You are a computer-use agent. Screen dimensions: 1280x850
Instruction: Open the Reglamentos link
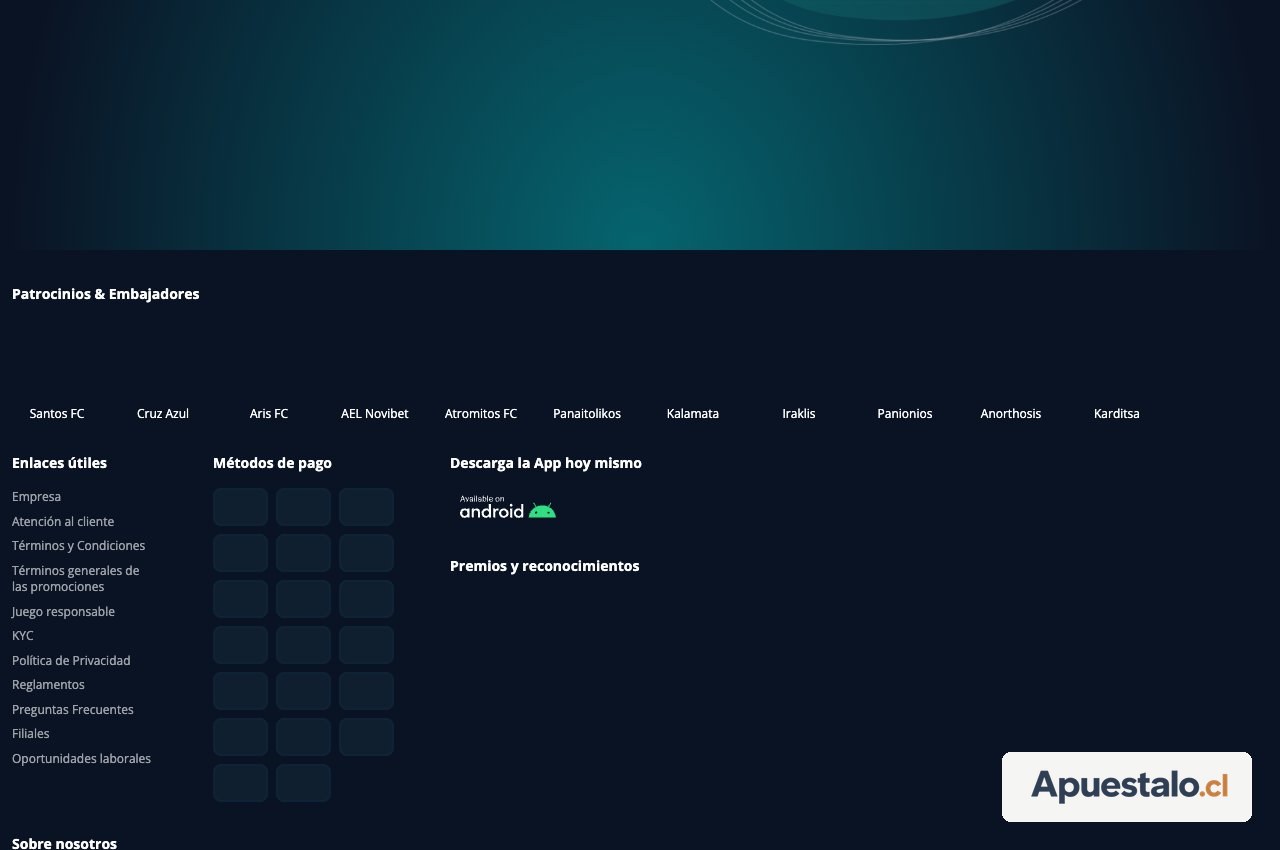[48, 685]
